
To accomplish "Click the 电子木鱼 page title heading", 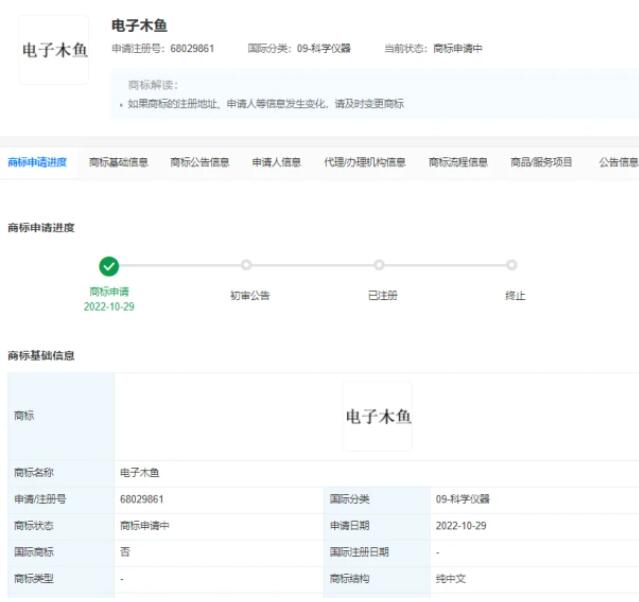I will click(x=139, y=25).
